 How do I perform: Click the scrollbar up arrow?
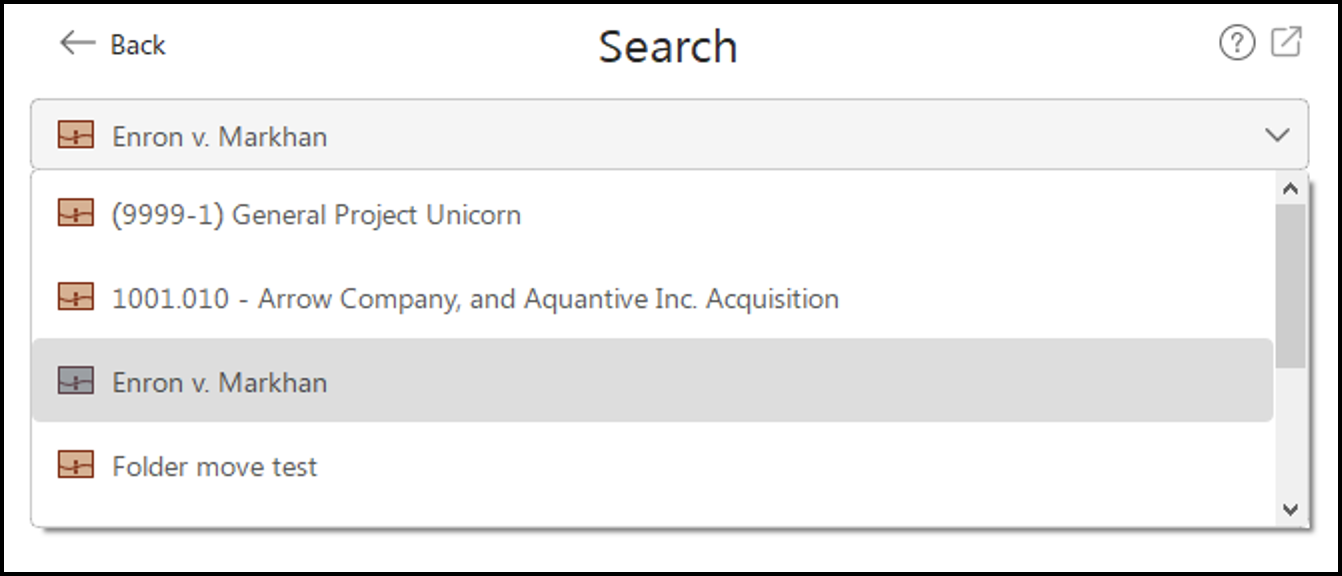1290,186
